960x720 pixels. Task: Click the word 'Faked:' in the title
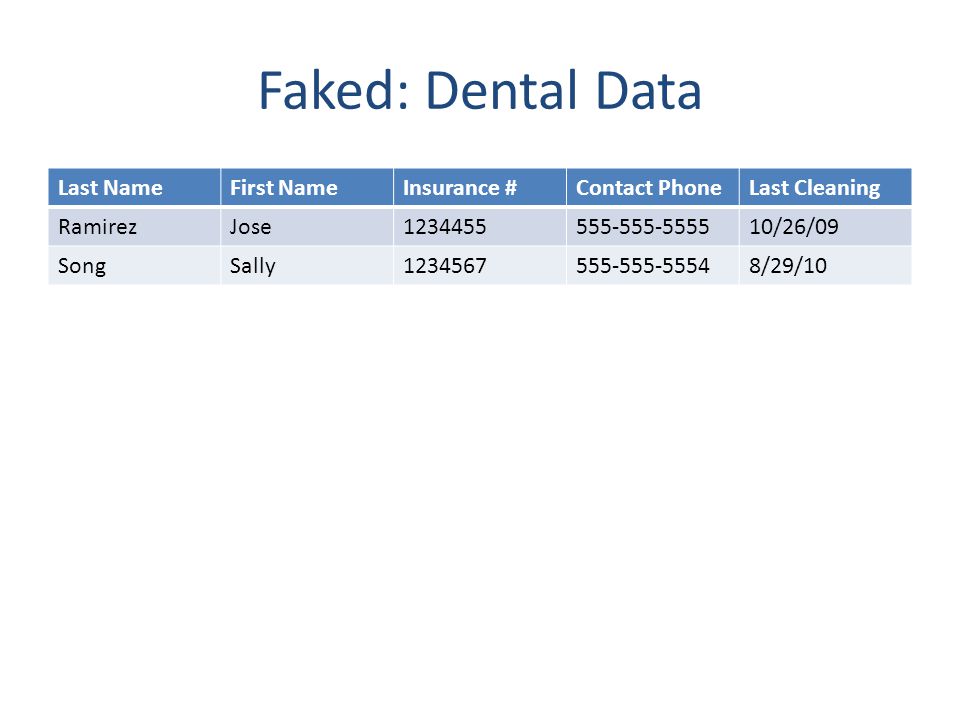click(x=334, y=91)
